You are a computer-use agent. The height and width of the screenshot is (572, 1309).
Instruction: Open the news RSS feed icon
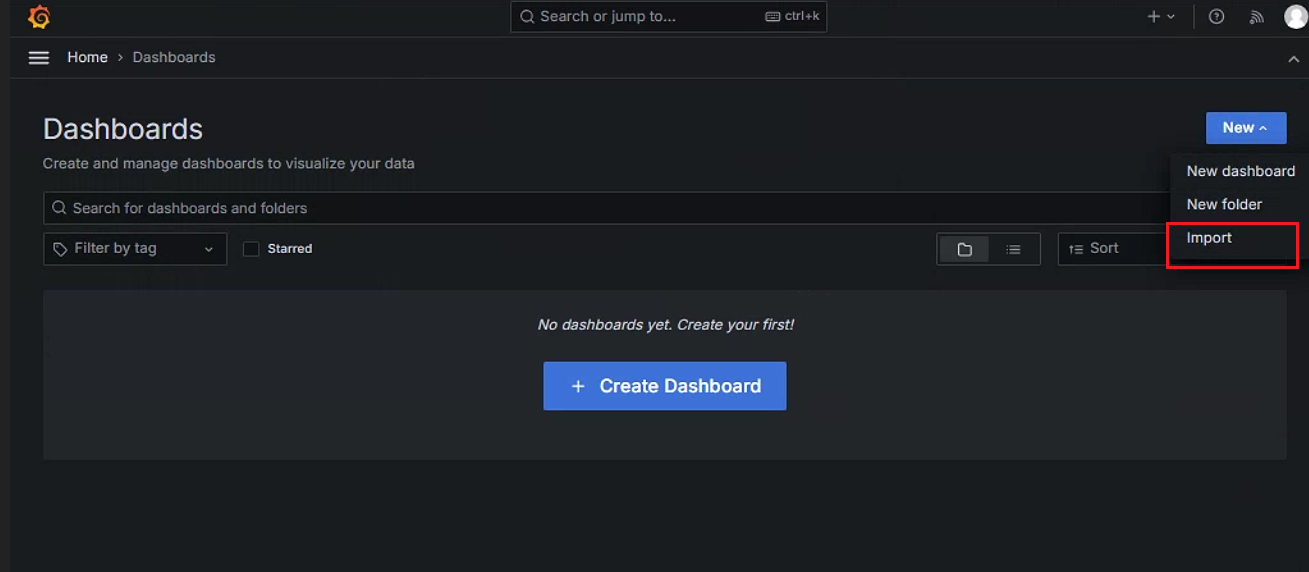pyautogui.click(x=1257, y=17)
